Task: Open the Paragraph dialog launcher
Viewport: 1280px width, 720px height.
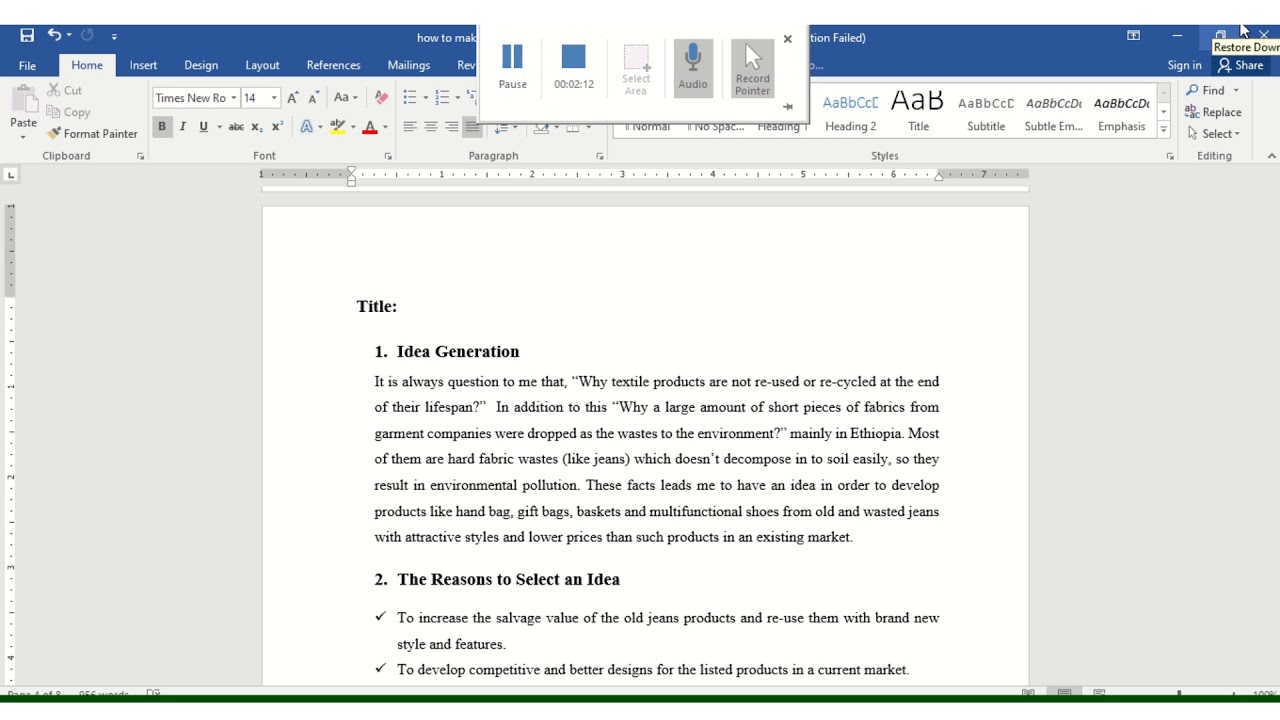Action: pyautogui.click(x=600, y=156)
